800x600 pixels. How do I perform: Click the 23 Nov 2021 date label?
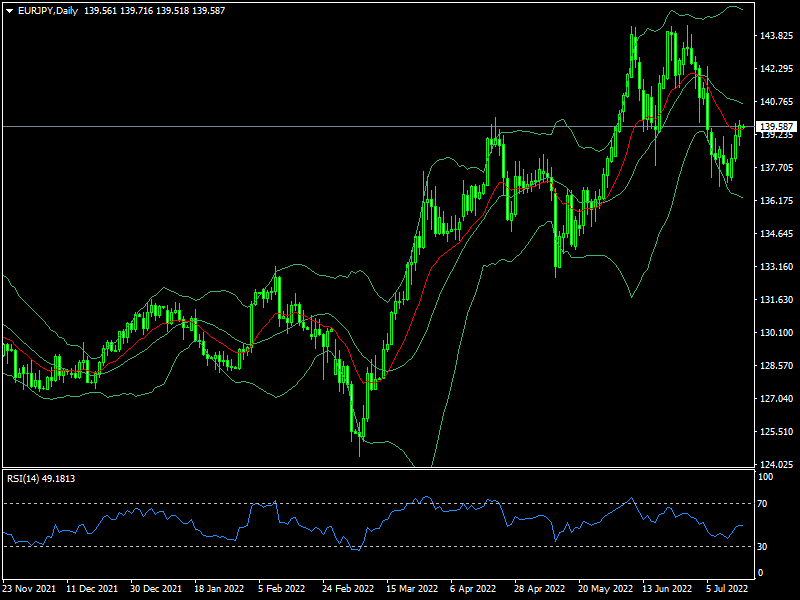pyautogui.click(x=29, y=588)
